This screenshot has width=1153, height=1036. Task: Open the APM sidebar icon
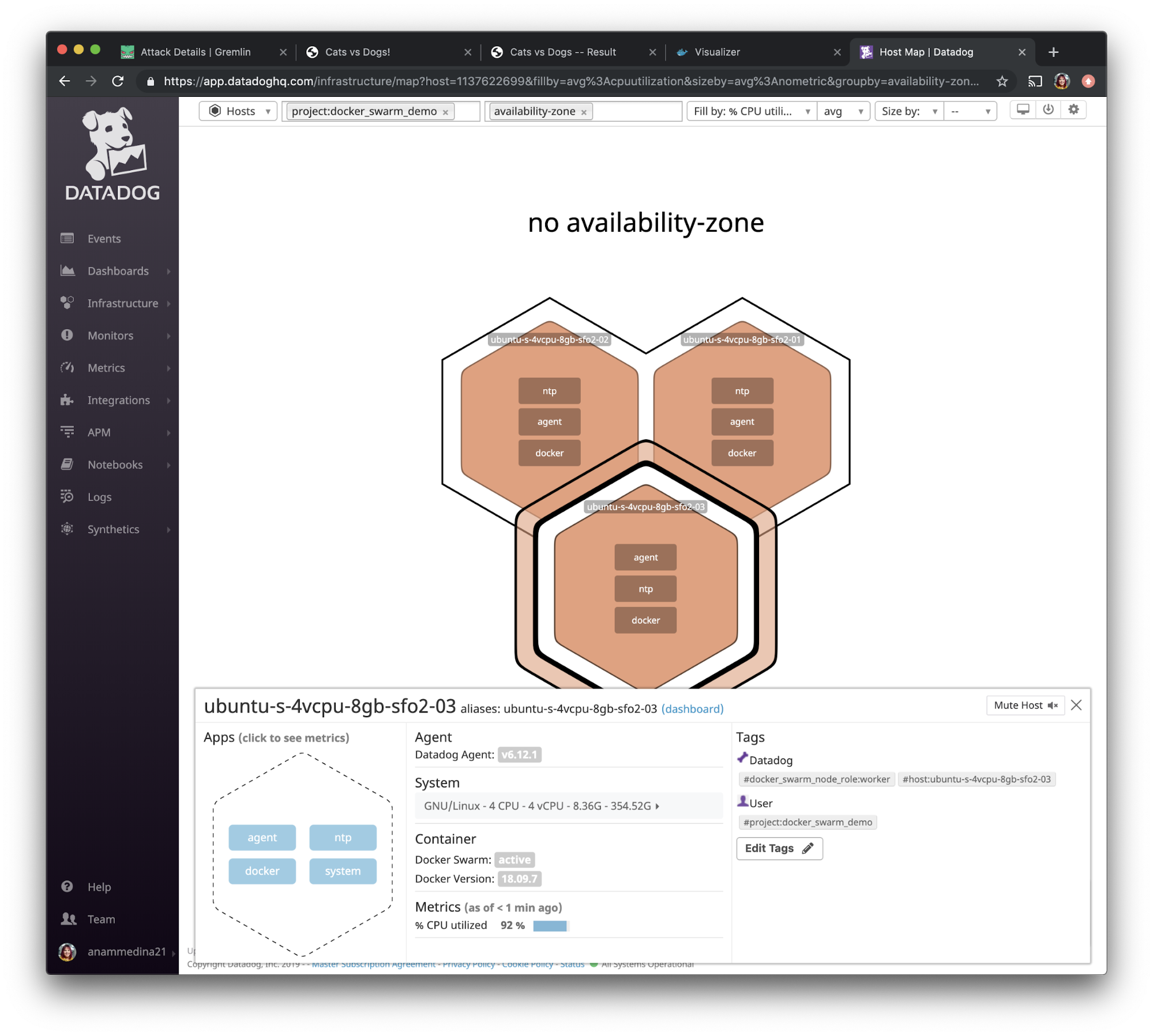point(67,432)
